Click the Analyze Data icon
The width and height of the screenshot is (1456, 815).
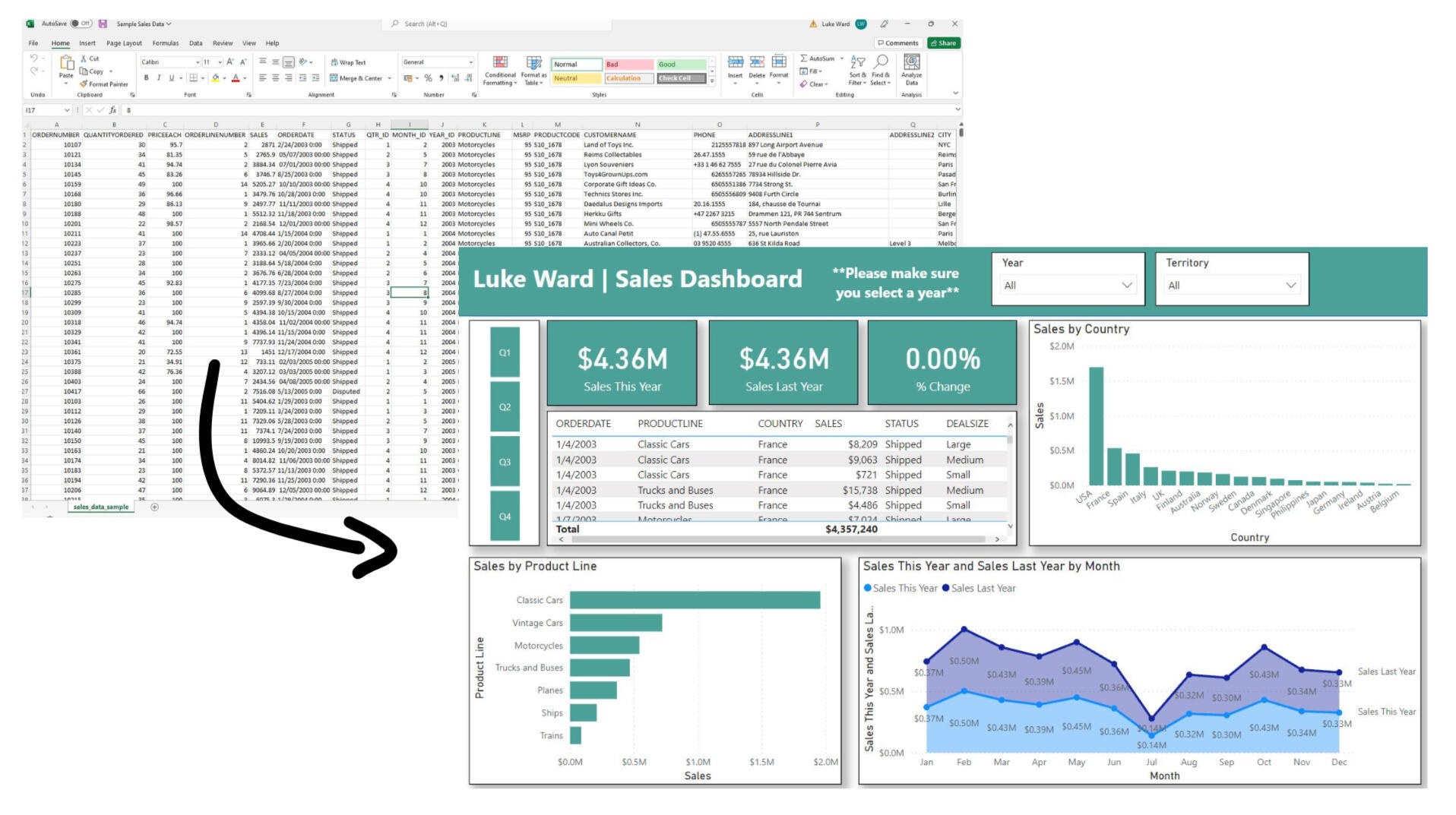911,62
